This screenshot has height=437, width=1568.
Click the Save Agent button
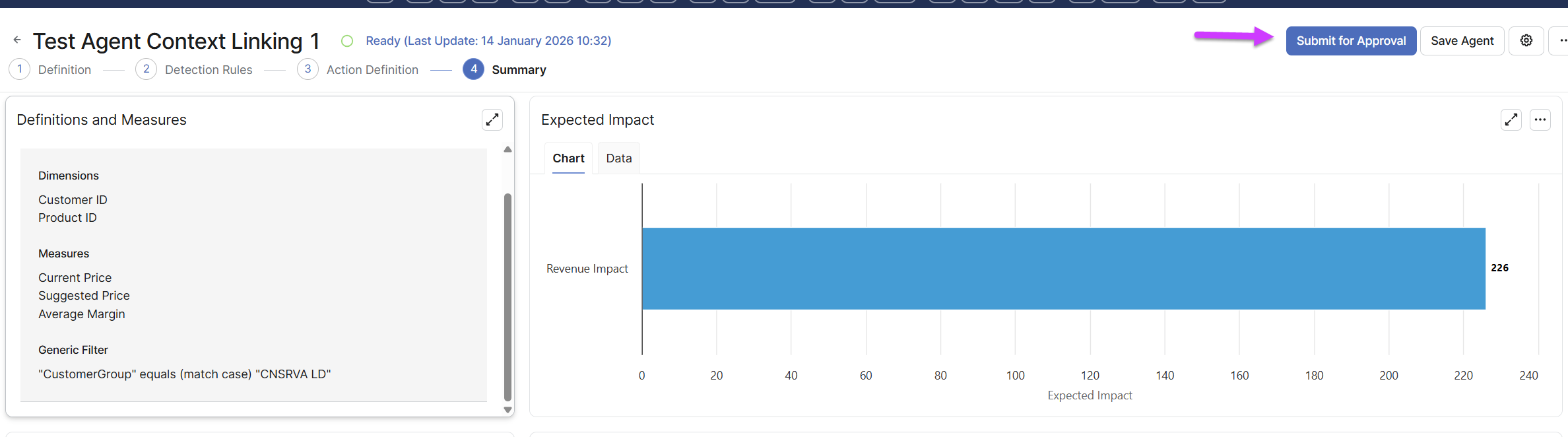click(x=1462, y=41)
